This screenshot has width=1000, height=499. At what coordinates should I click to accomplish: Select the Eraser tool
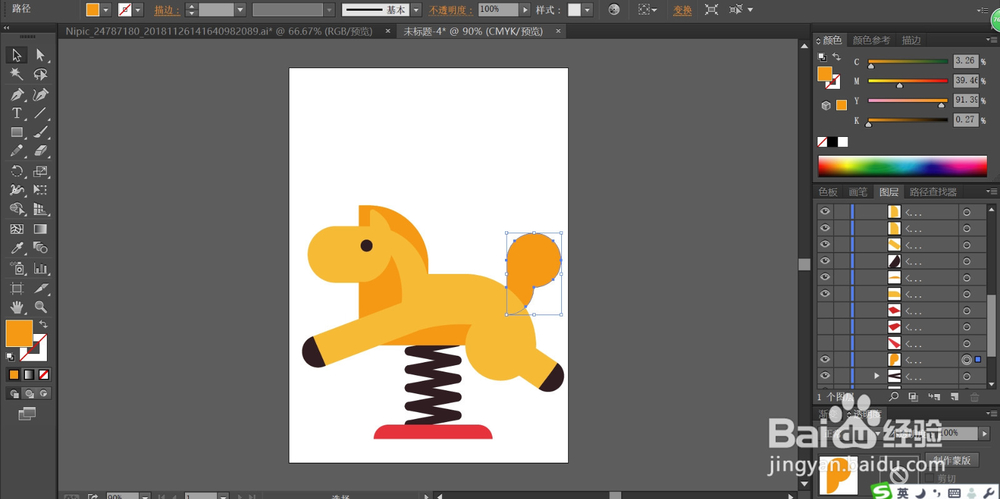tap(40, 152)
